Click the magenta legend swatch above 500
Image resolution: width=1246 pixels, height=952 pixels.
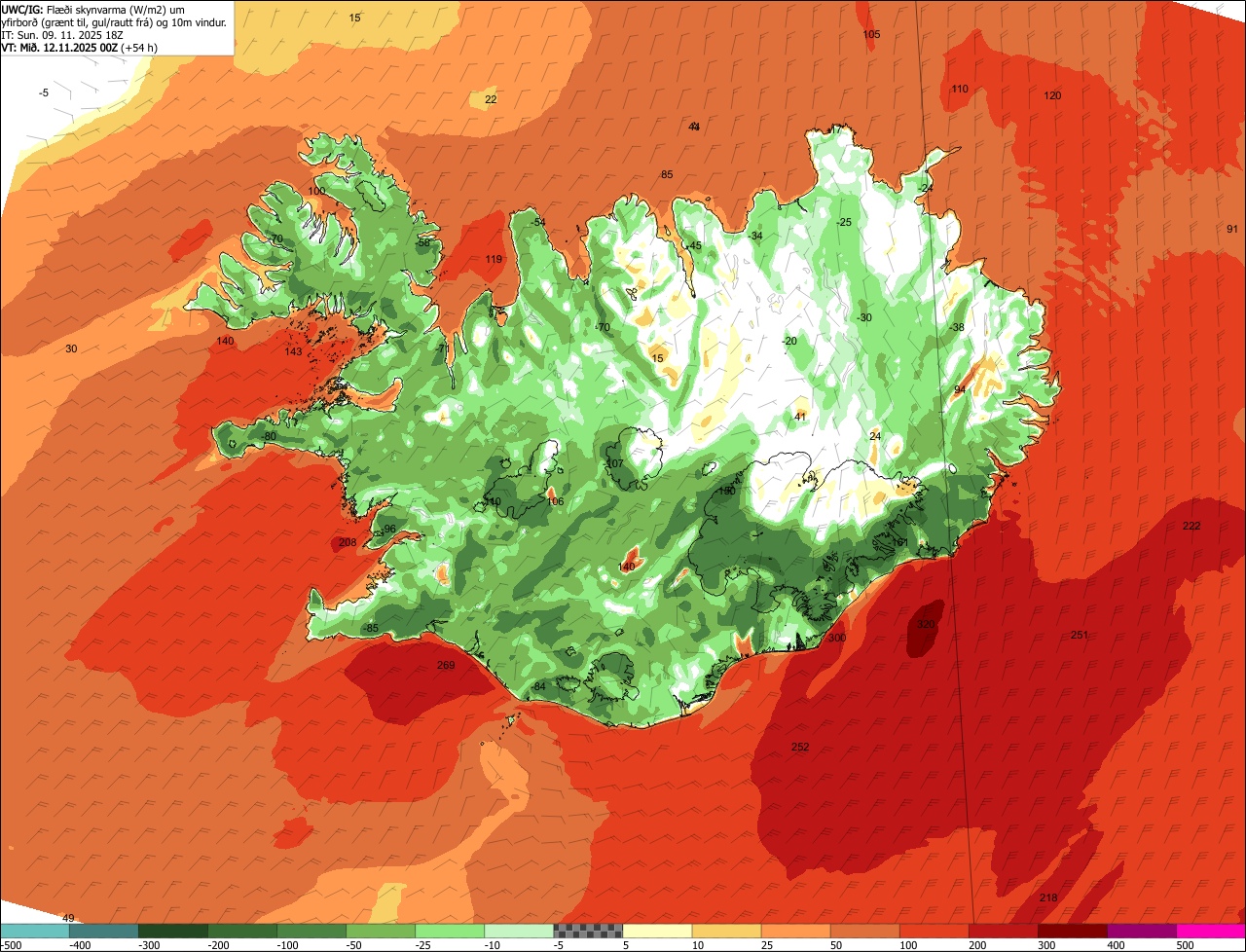point(1212,931)
